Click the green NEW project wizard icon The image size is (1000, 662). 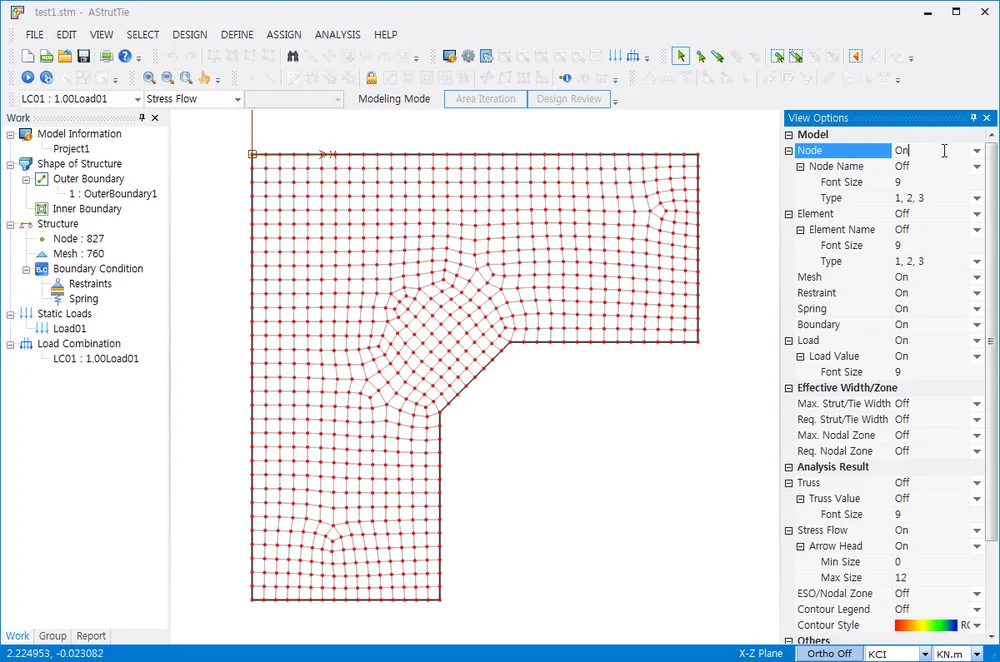click(46, 57)
